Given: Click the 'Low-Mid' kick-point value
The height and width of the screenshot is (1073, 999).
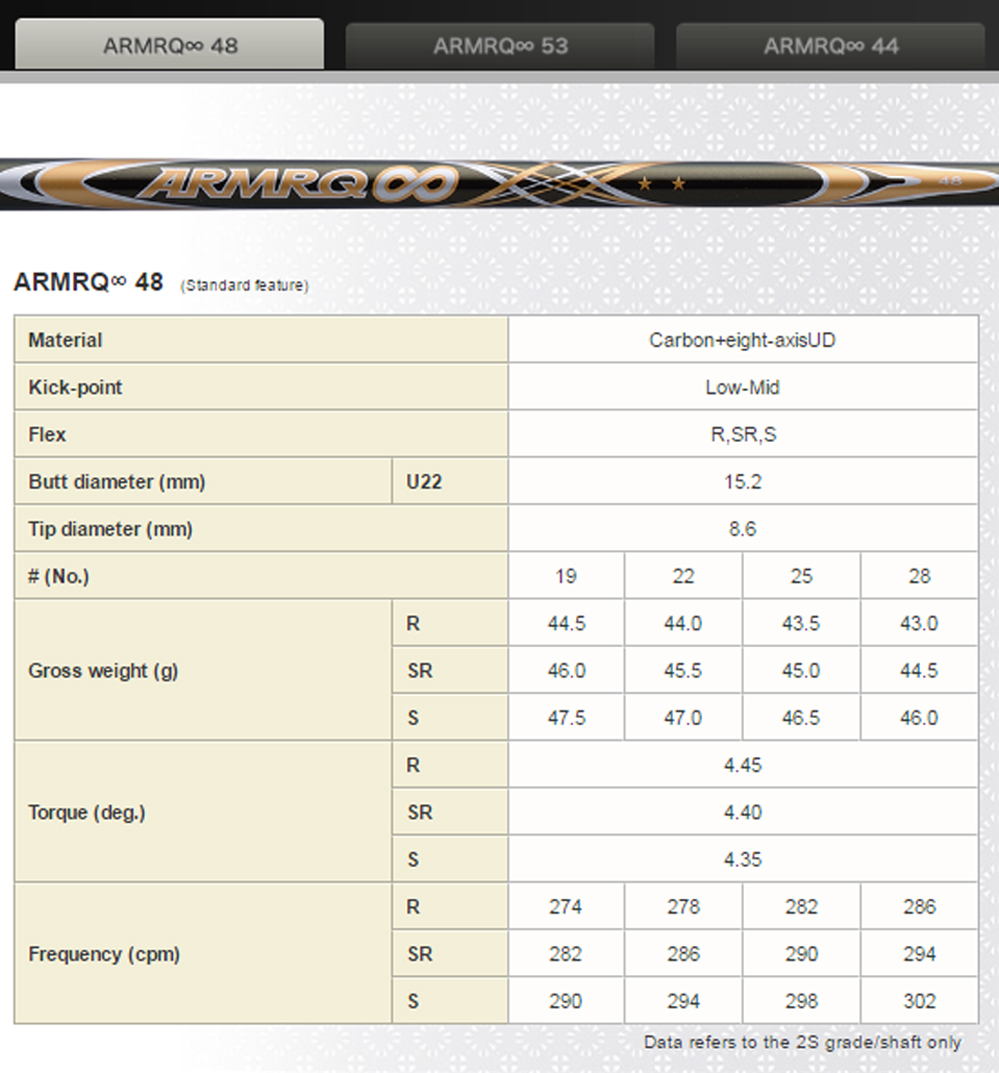Looking at the screenshot, I should pos(742,387).
